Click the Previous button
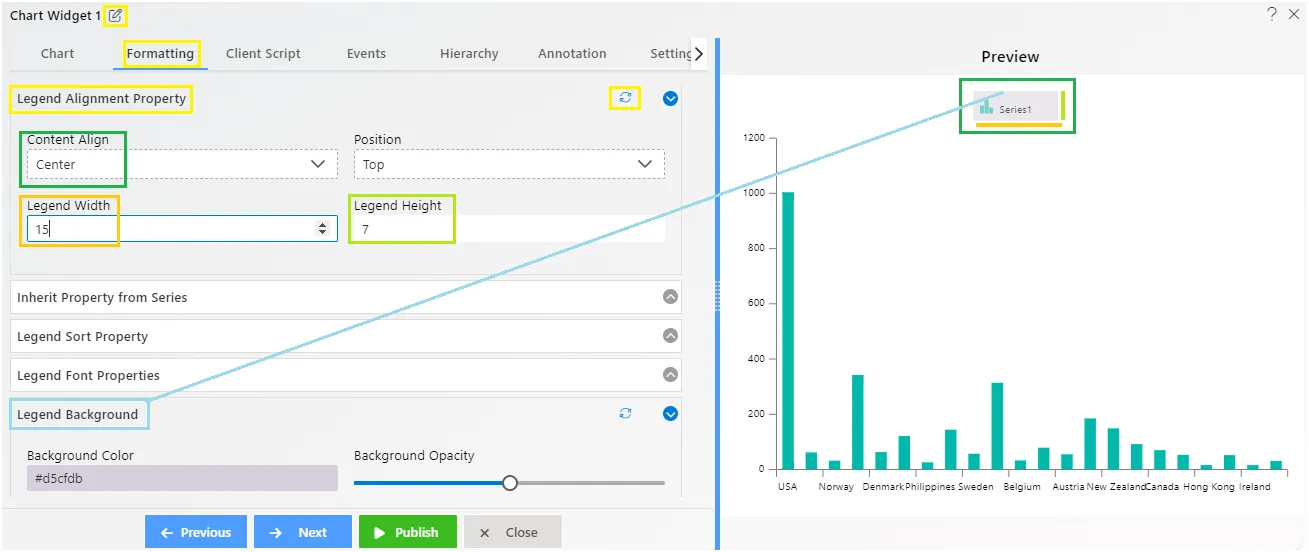 click(x=196, y=532)
